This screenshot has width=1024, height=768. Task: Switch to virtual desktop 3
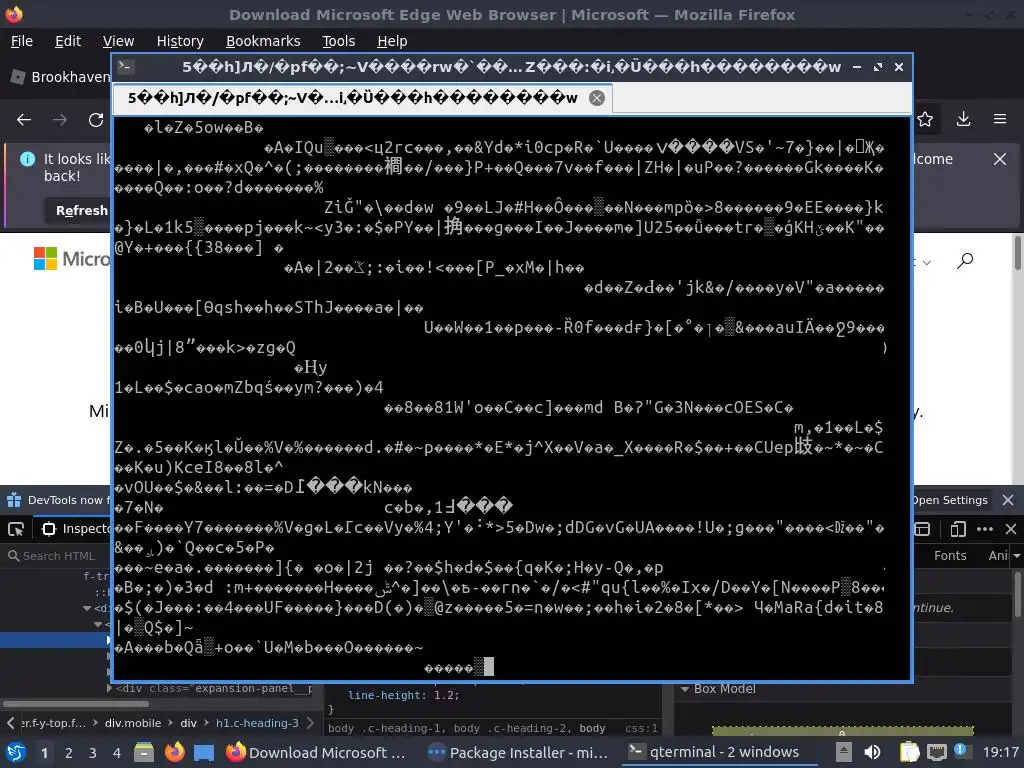pyautogui.click(x=93, y=753)
